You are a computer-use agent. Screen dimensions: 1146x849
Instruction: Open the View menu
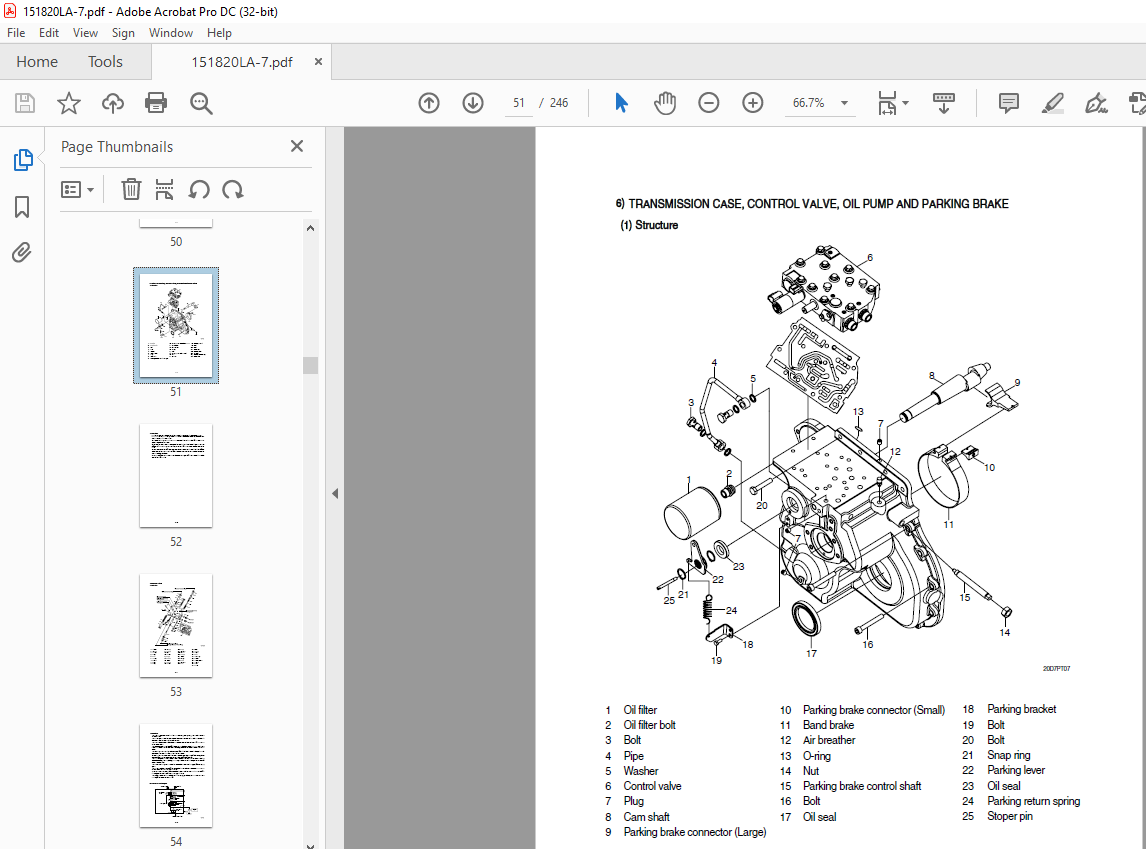[85, 33]
